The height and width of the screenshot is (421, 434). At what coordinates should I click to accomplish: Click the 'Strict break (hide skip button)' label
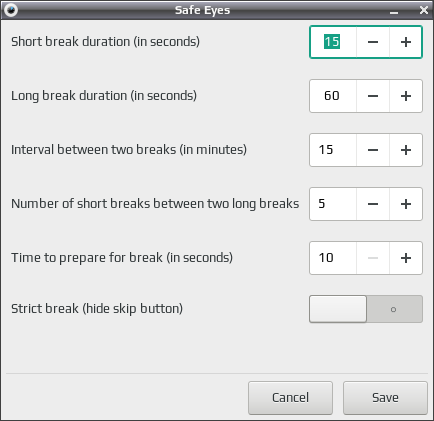(97, 309)
